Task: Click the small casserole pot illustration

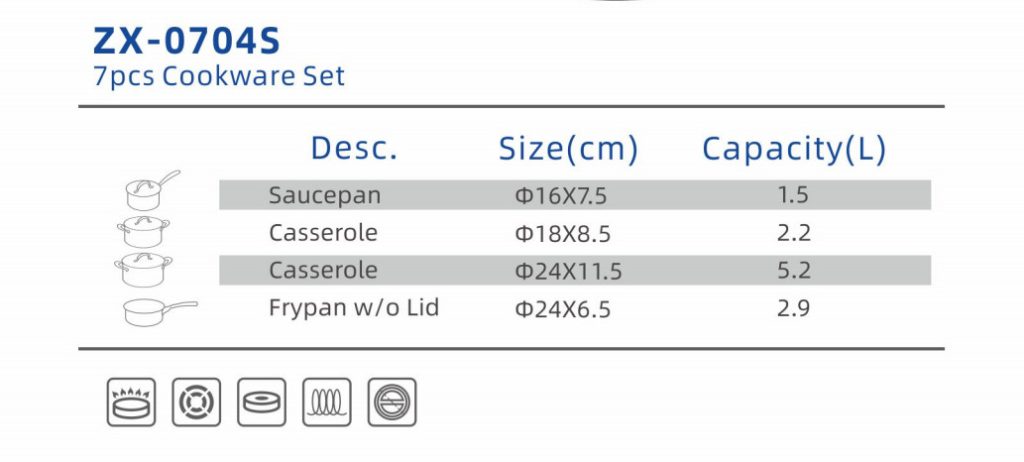Action: pyautogui.click(x=144, y=232)
